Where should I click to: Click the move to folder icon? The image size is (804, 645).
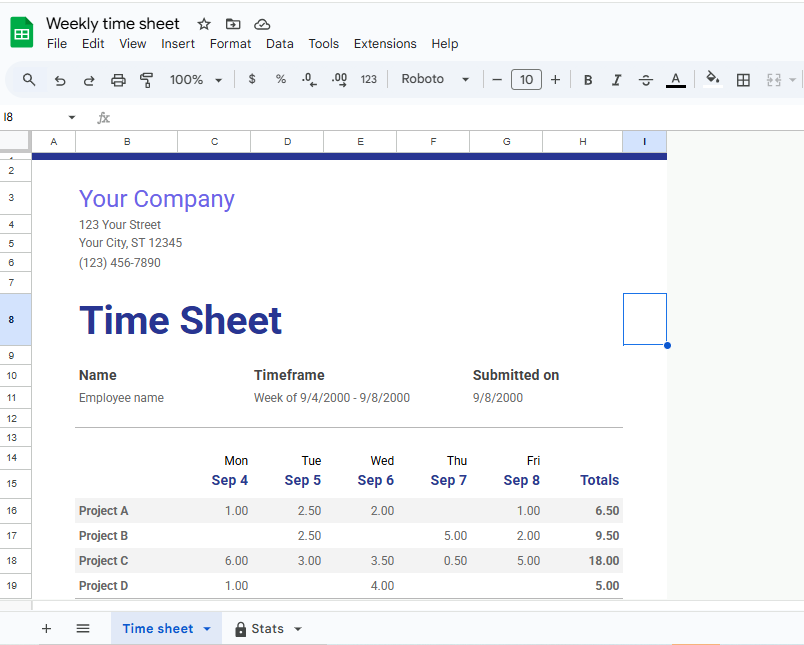coord(233,24)
